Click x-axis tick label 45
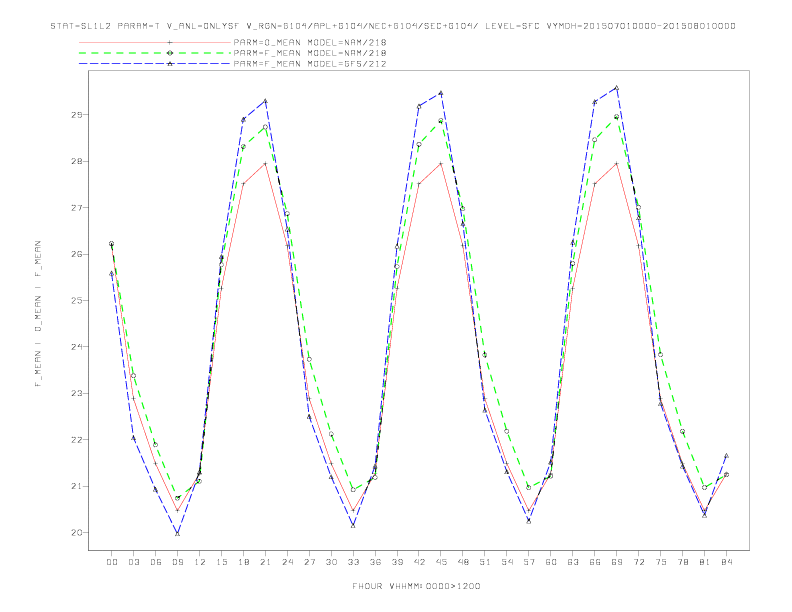The height and width of the screenshot is (612, 792). click(x=441, y=562)
